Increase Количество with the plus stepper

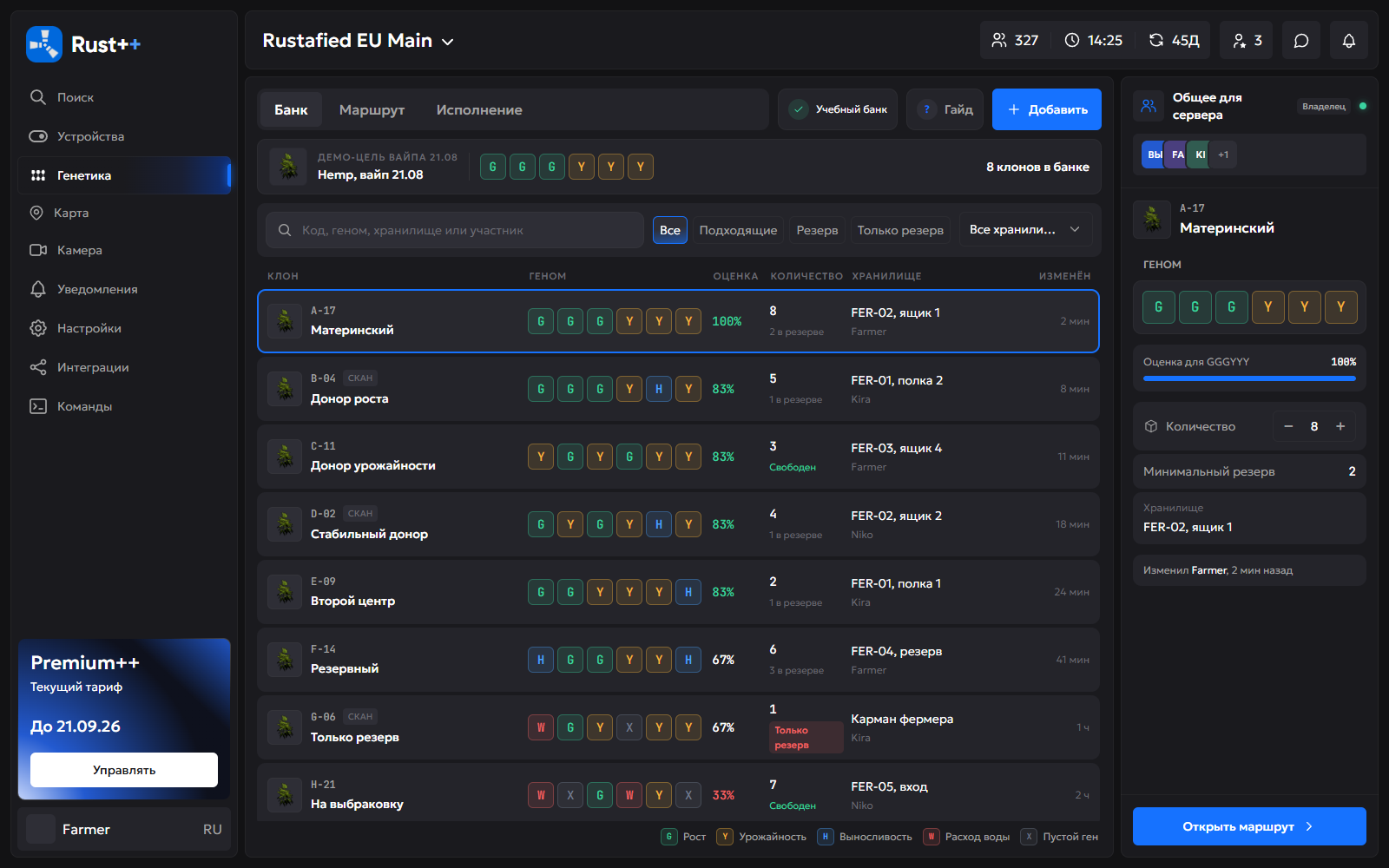point(1340,426)
